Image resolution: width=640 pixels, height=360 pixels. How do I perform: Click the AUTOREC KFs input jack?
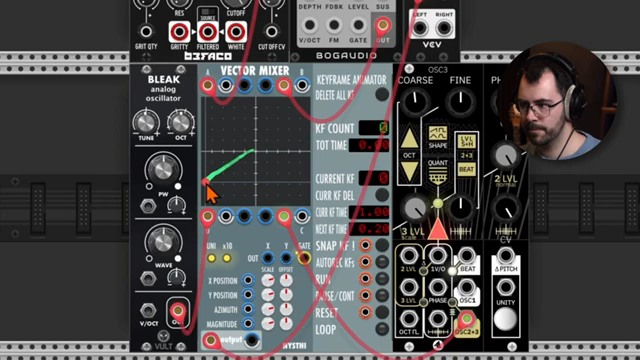coord(365,262)
